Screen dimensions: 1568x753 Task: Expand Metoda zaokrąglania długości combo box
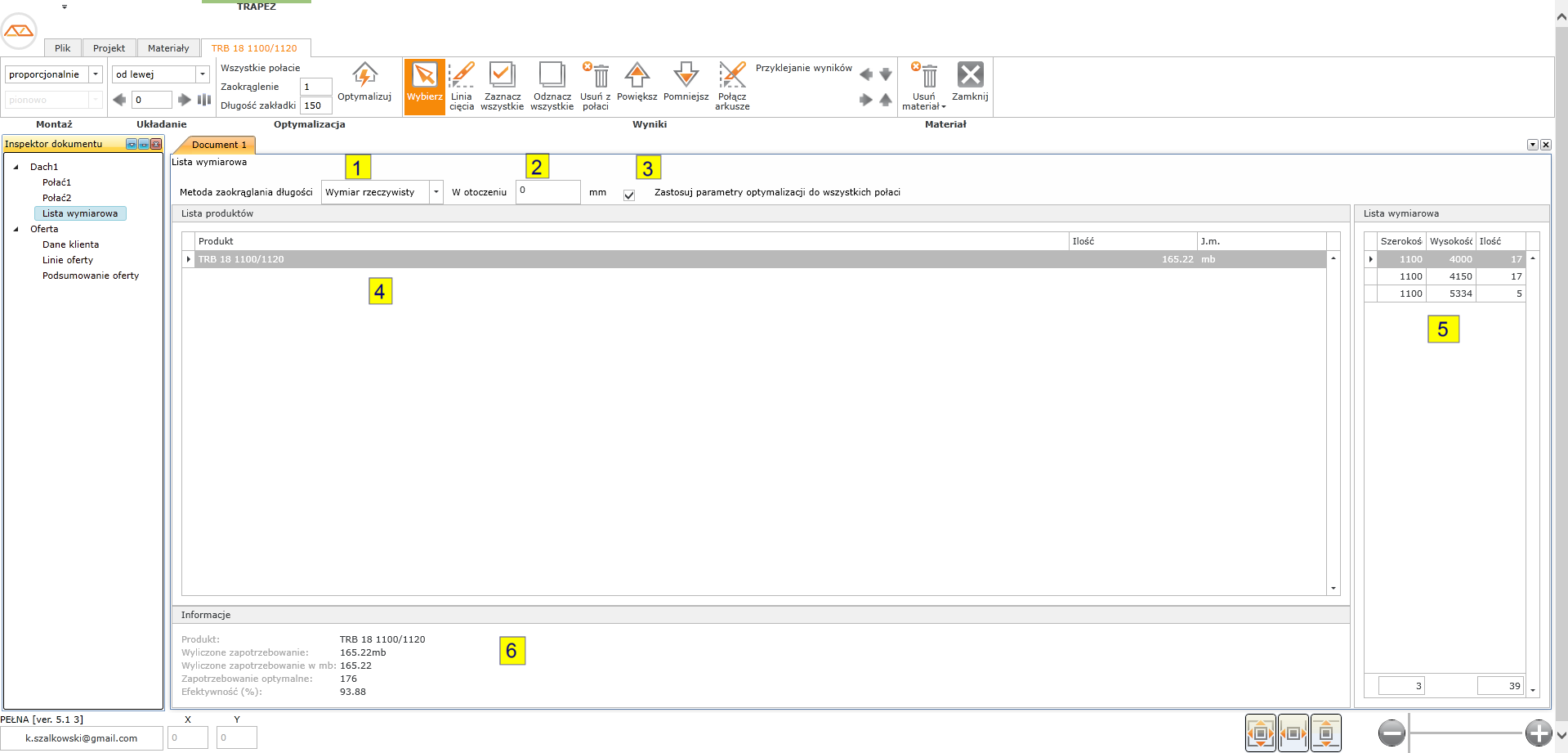436,192
